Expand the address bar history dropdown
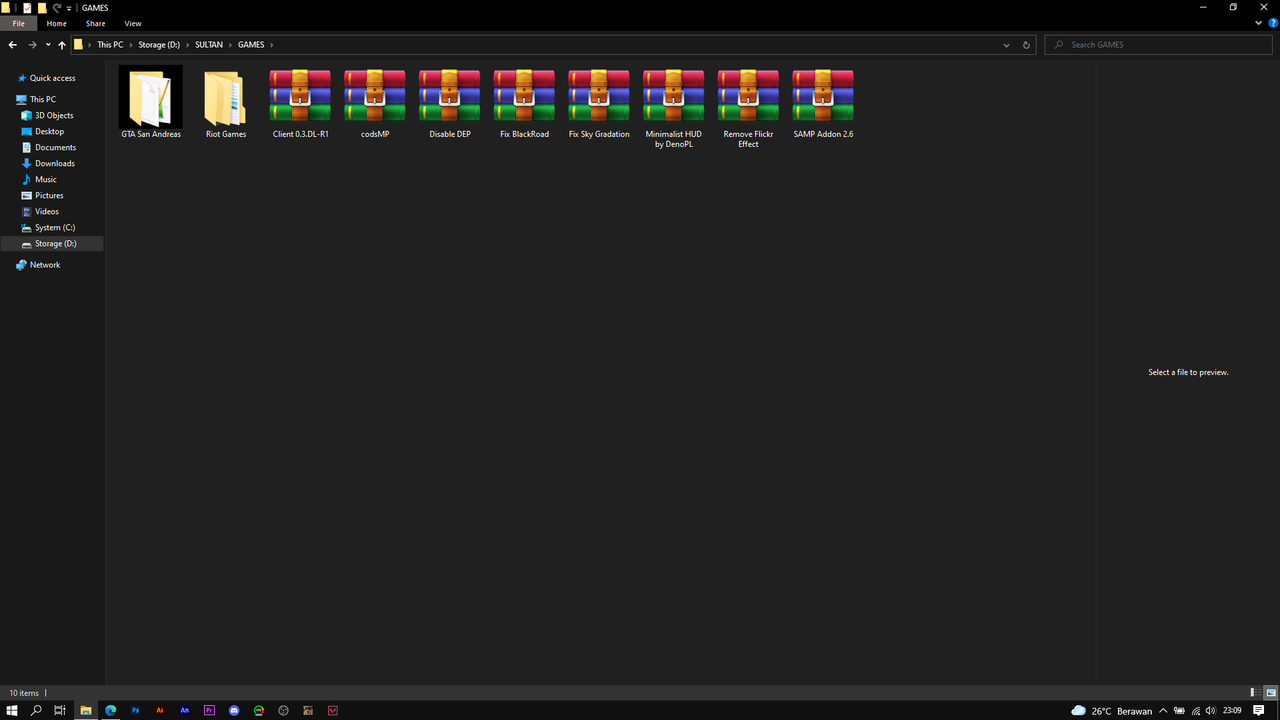The image size is (1280, 720). 1006,45
